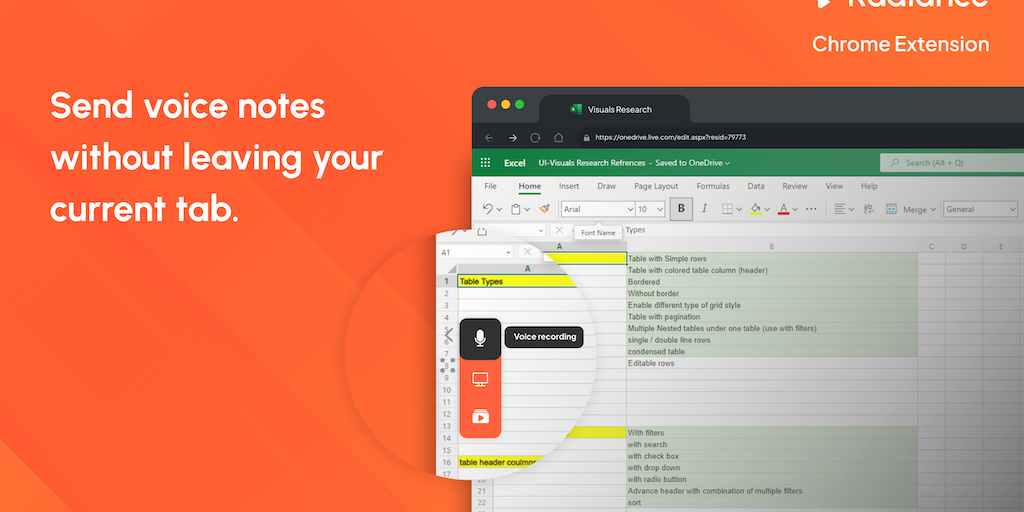Click the screen recording monitor icon
Screen dimensions: 1024x512
click(480, 379)
